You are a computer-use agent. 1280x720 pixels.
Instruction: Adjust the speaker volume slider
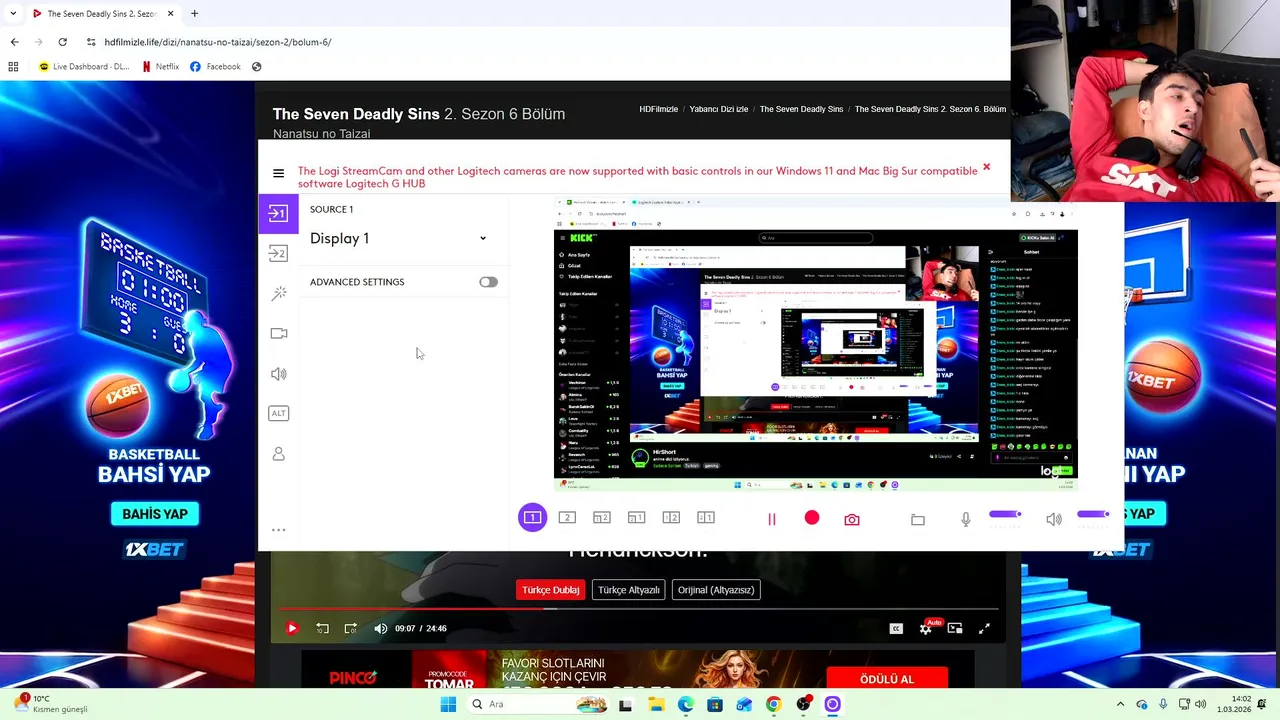click(1093, 514)
